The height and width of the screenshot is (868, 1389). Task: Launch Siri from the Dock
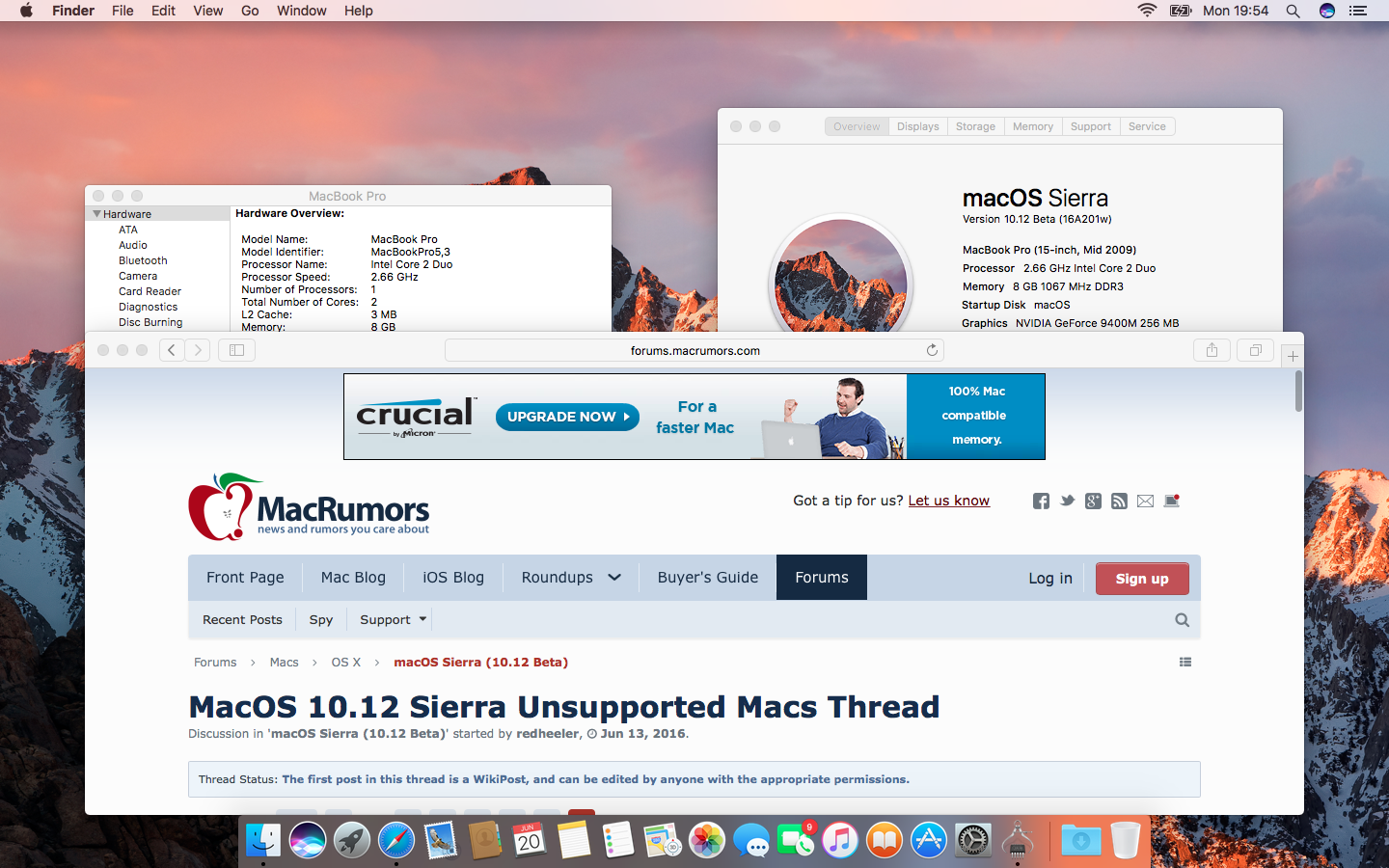(x=308, y=841)
